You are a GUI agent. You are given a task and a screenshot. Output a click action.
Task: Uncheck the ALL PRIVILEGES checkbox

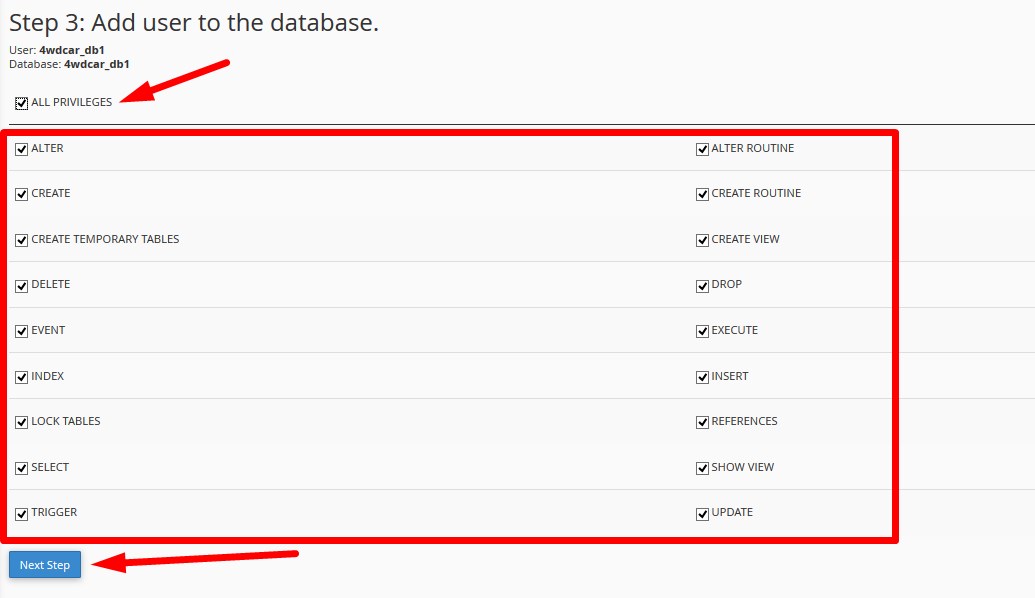[22, 103]
